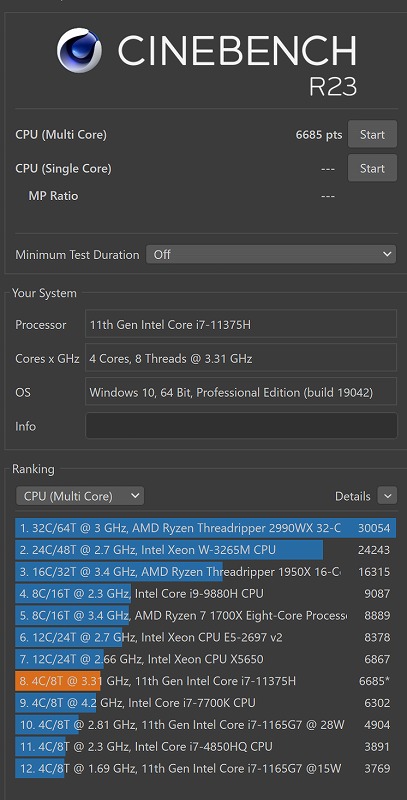407x800 pixels.
Task: Select the Xeon W-3265M ranking entry
Action: tap(205, 549)
